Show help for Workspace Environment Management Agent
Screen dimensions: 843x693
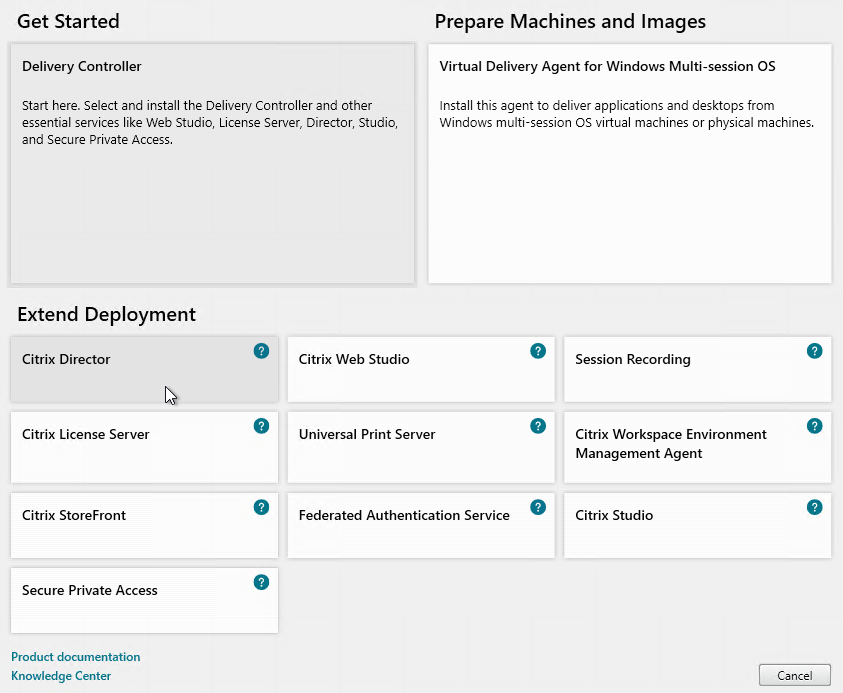(815, 426)
